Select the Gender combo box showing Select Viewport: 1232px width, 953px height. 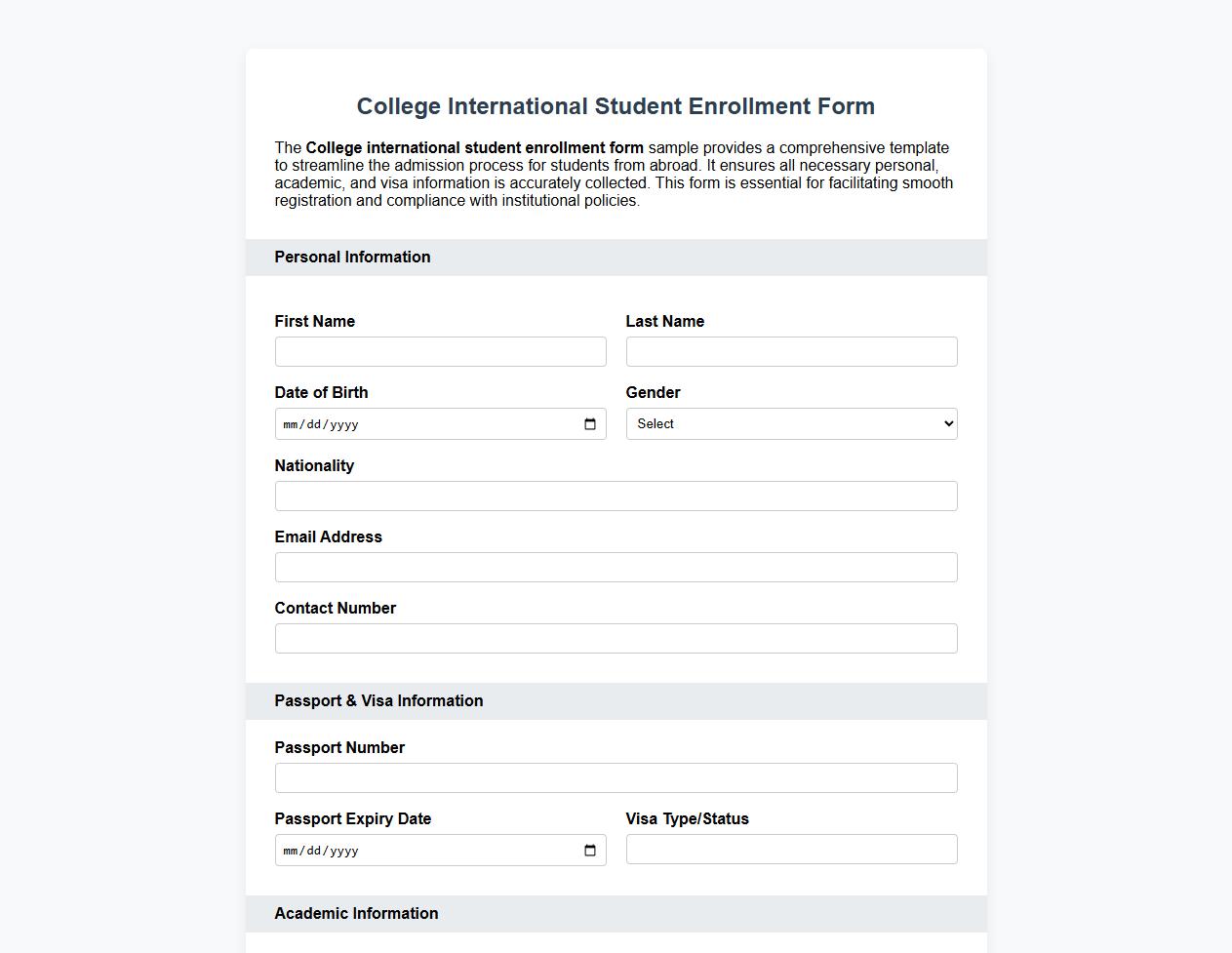click(791, 423)
